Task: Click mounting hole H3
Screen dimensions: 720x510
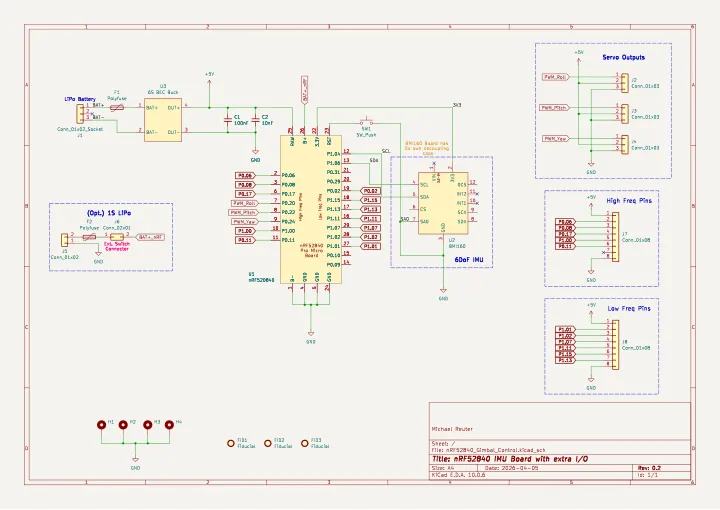Action: (x=147, y=425)
